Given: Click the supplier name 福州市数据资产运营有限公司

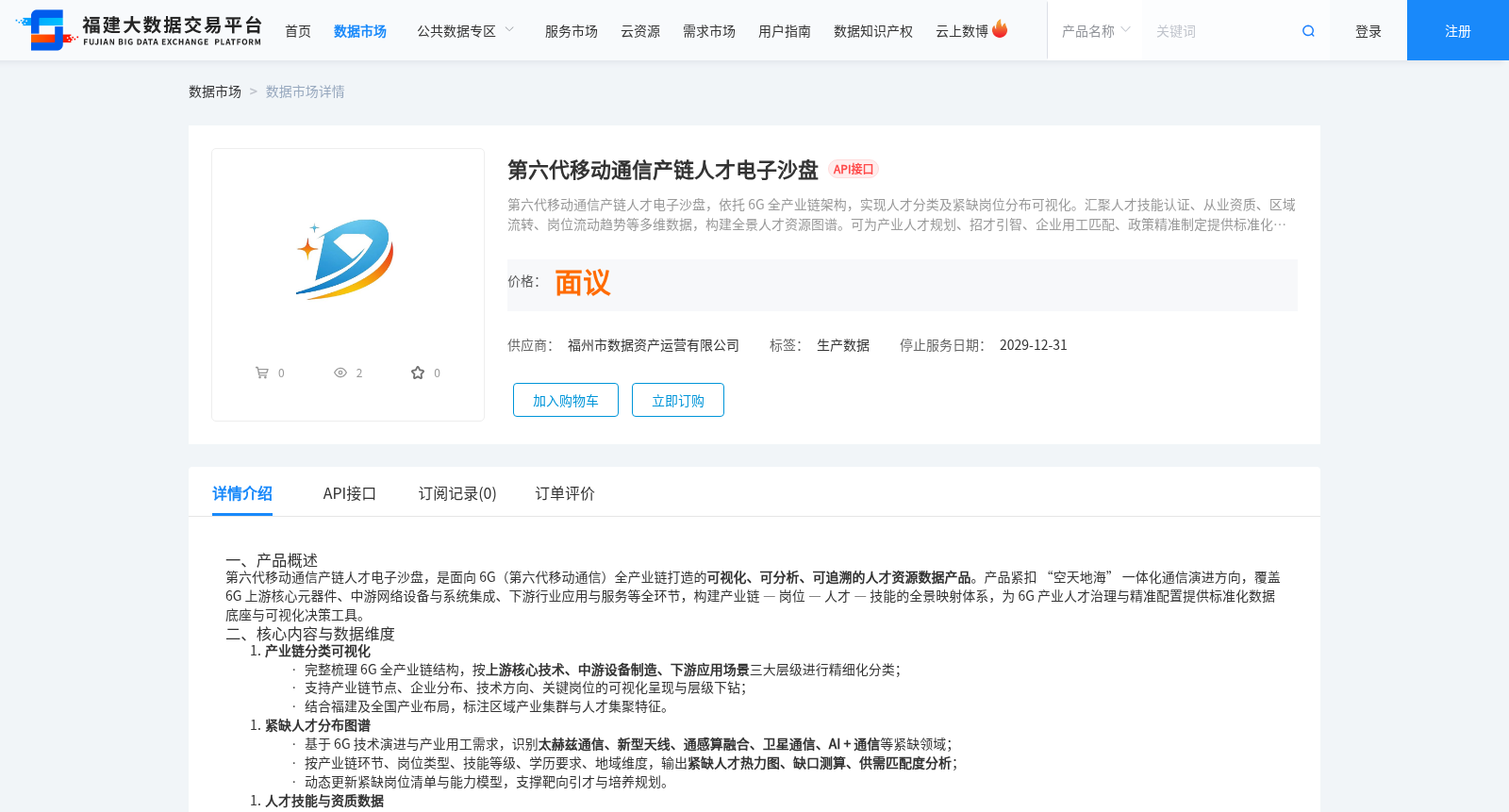Looking at the screenshot, I should (654, 345).
